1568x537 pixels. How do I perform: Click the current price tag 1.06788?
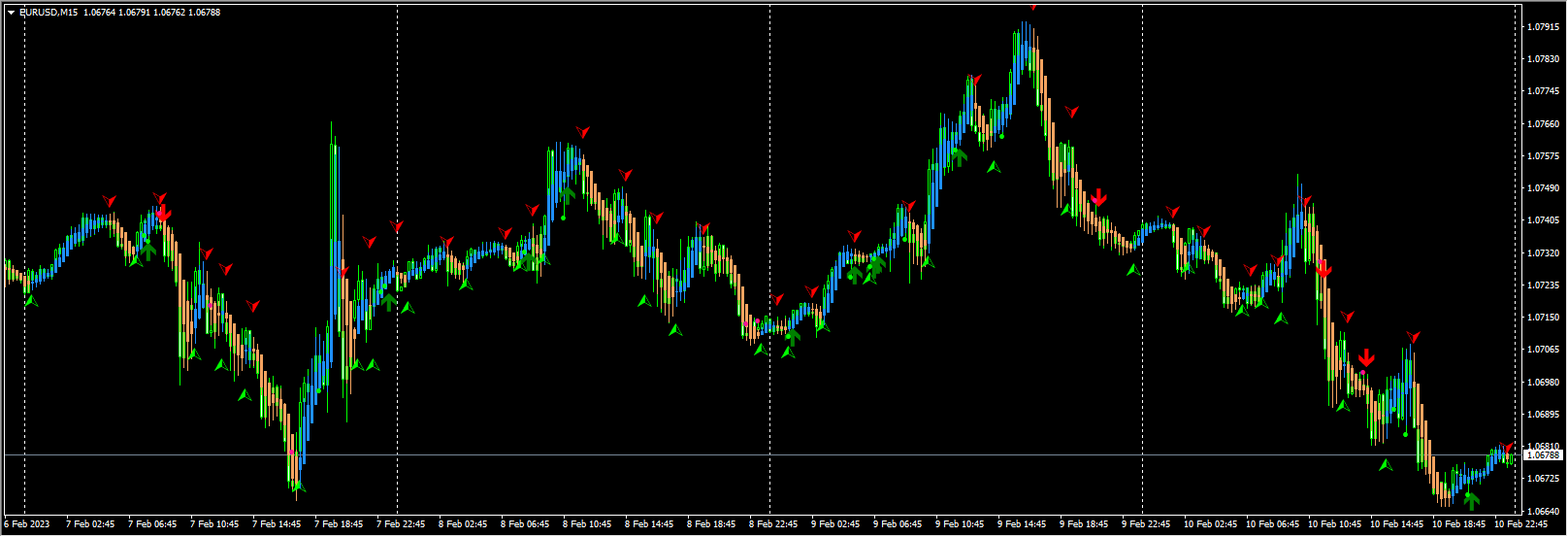1544,454
